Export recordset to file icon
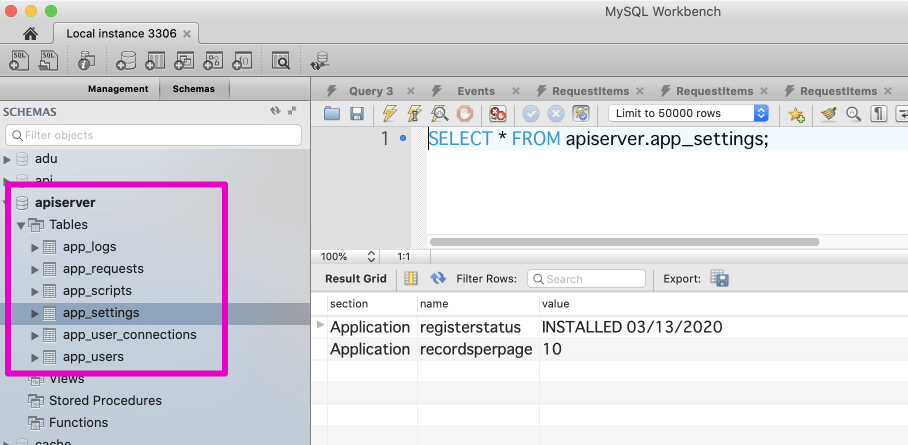908x445 pixels. pos(720,279)
